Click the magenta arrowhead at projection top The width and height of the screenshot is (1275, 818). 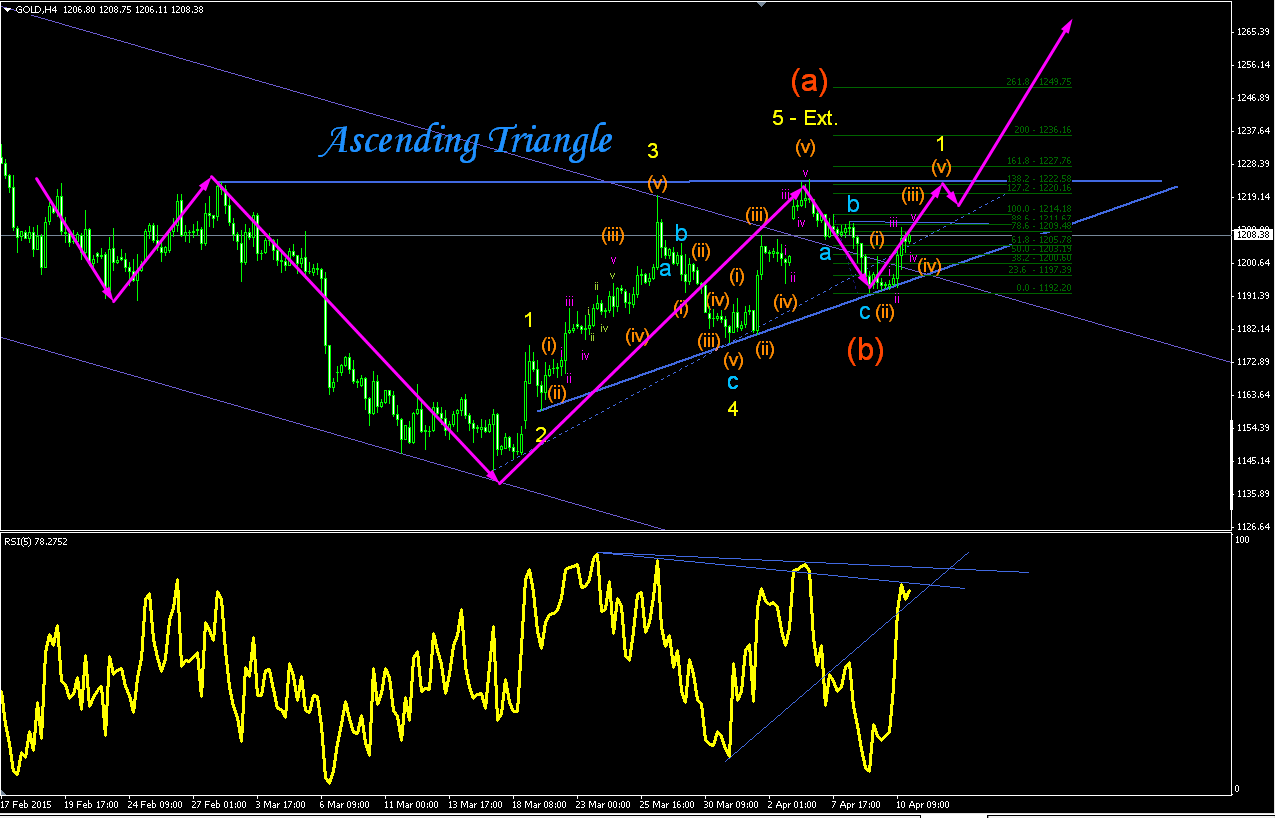click(1066, 26)
